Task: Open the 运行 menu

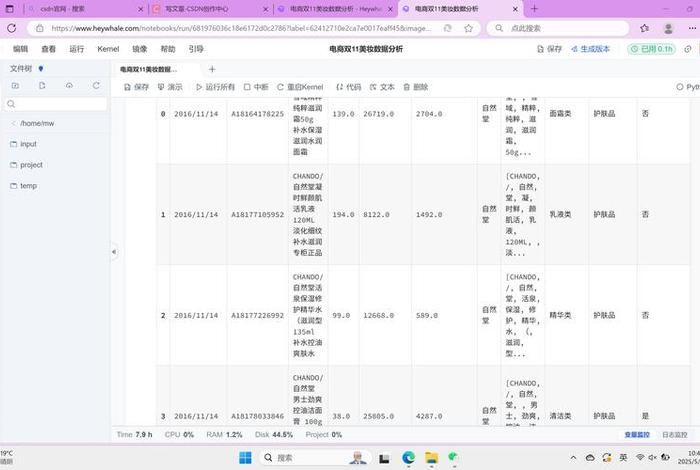Action: pos(76,49)
